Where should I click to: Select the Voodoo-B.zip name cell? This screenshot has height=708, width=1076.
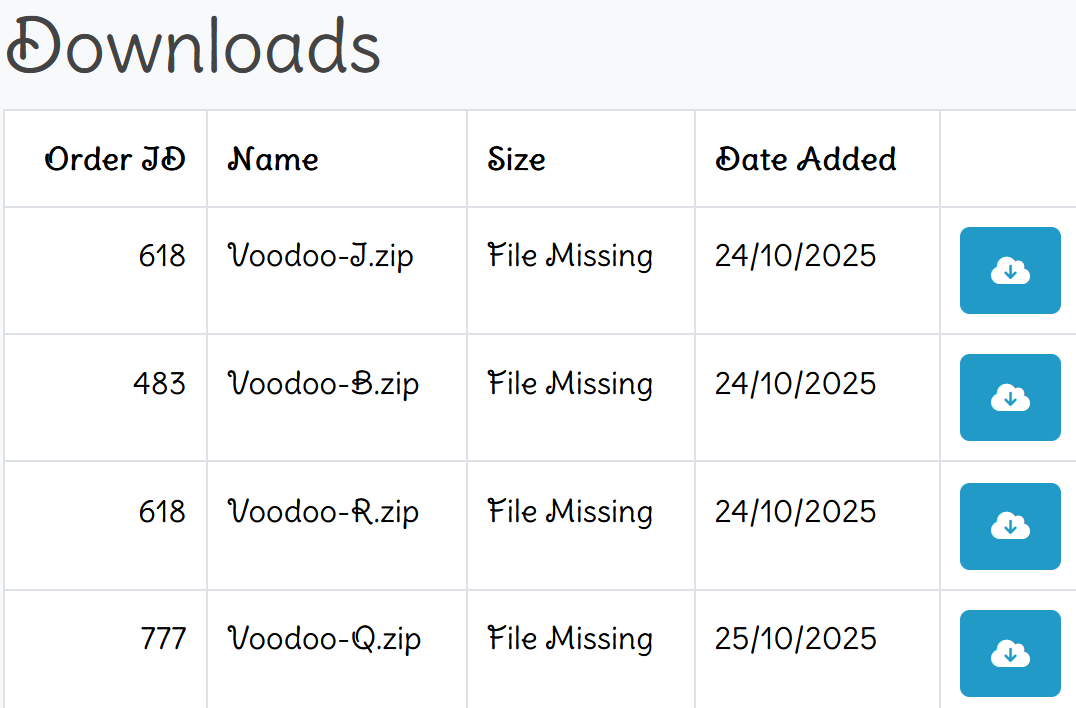(x=324, y=384)
